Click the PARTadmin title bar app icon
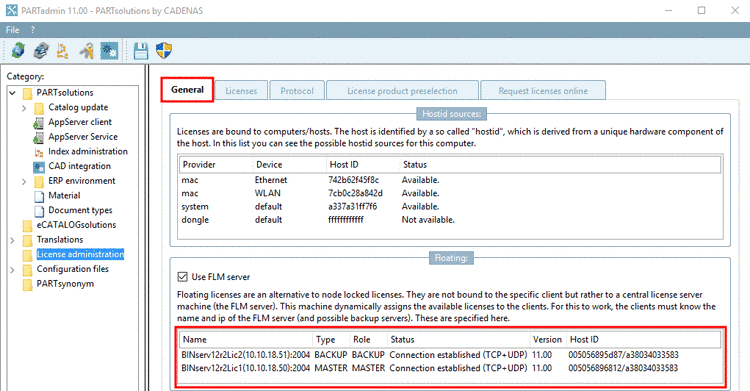 [11, 10]
